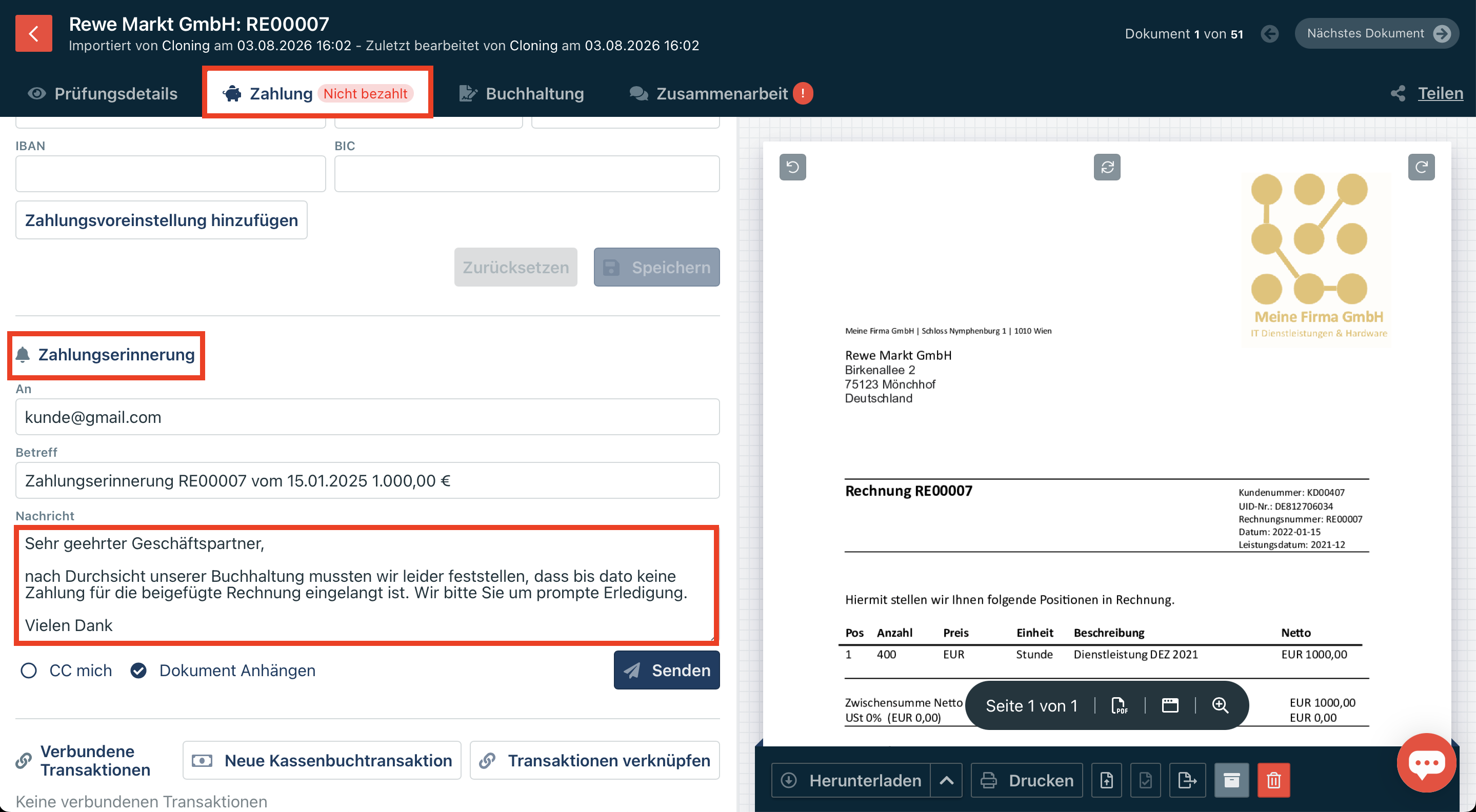
Task: Click the Birkenallee 2 address line
Action: click(x=880, y=370)
